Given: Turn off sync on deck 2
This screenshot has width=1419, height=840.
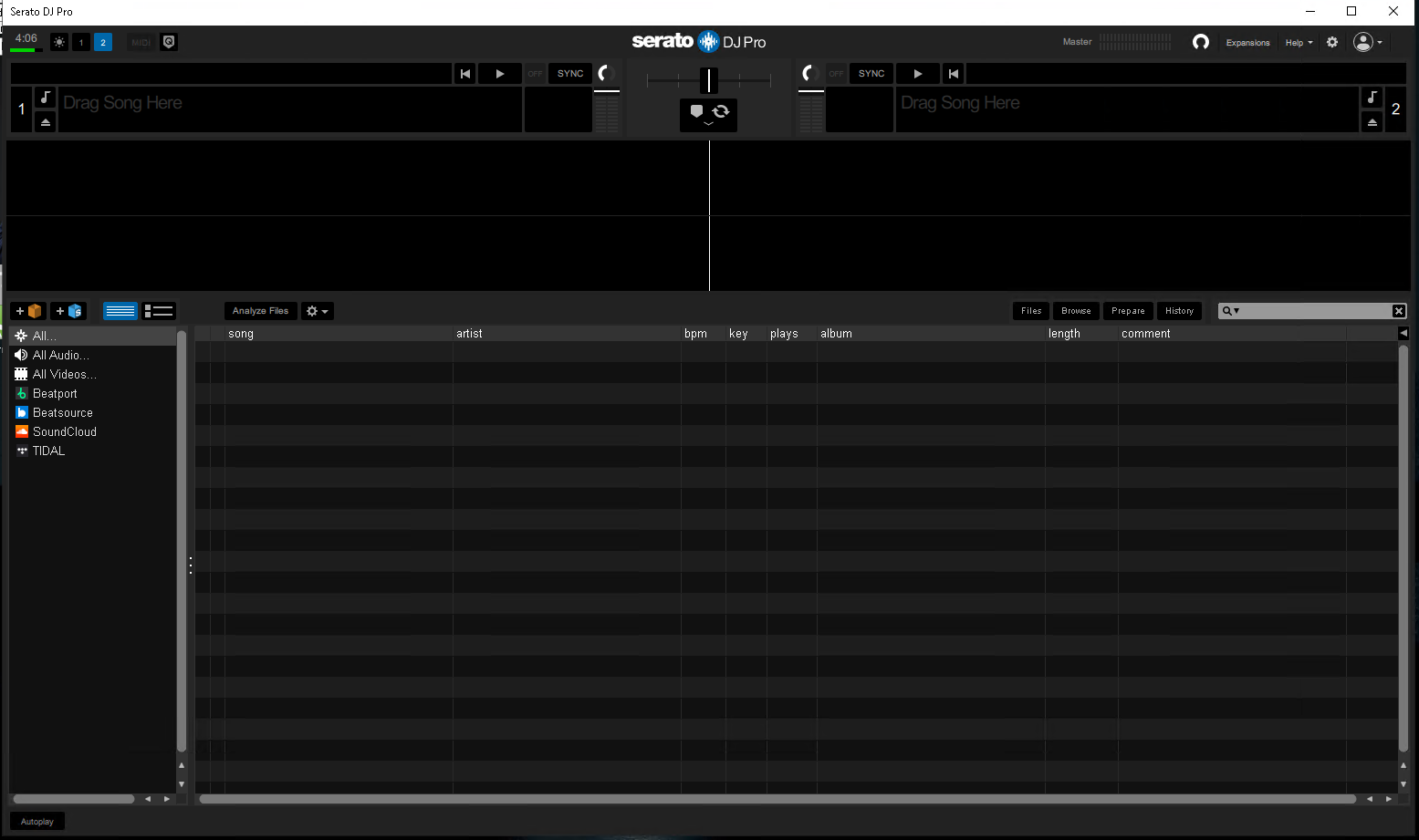Looking at the screenshot, I should coord(836,74).
